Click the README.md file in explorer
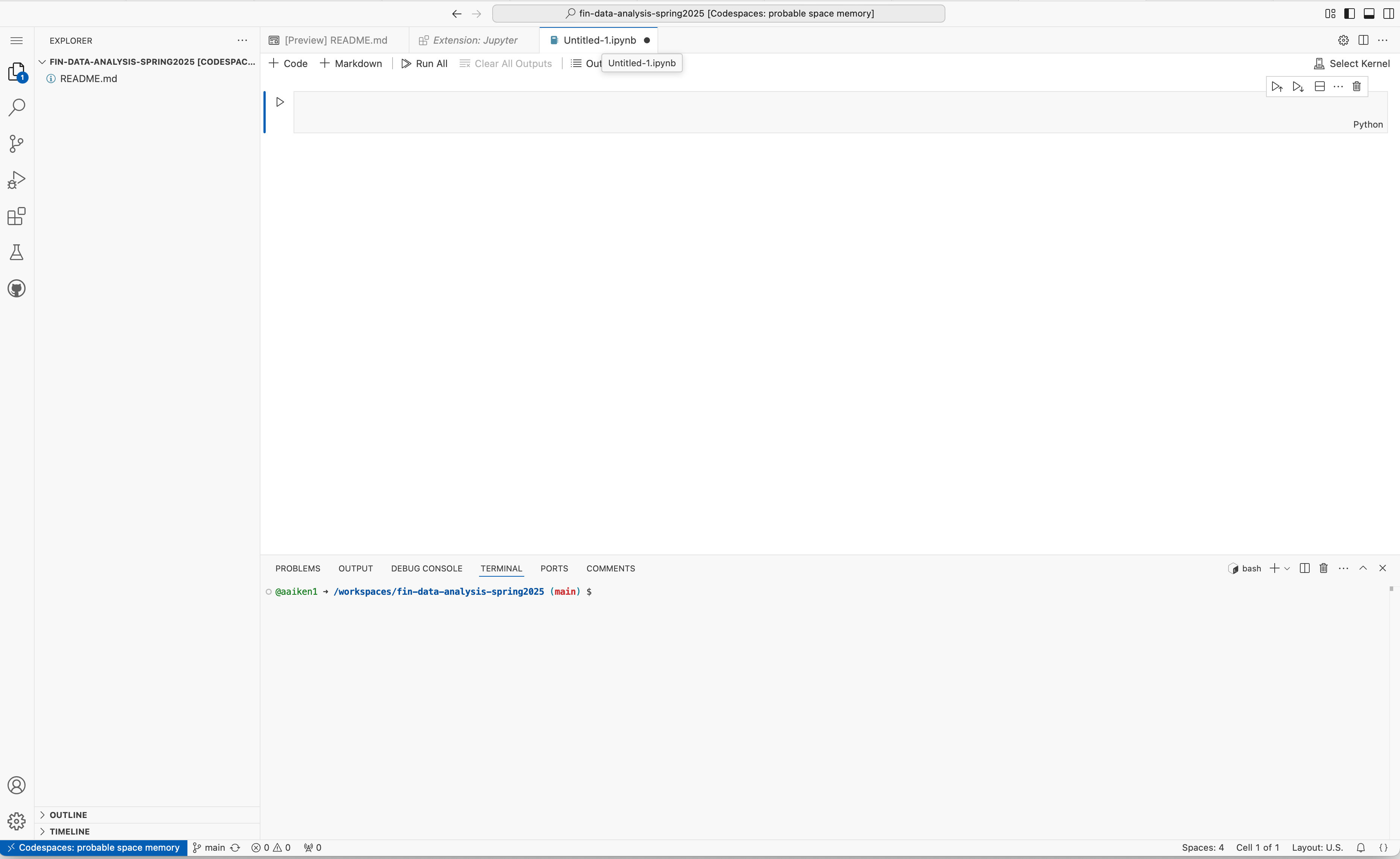 point(88,78)
